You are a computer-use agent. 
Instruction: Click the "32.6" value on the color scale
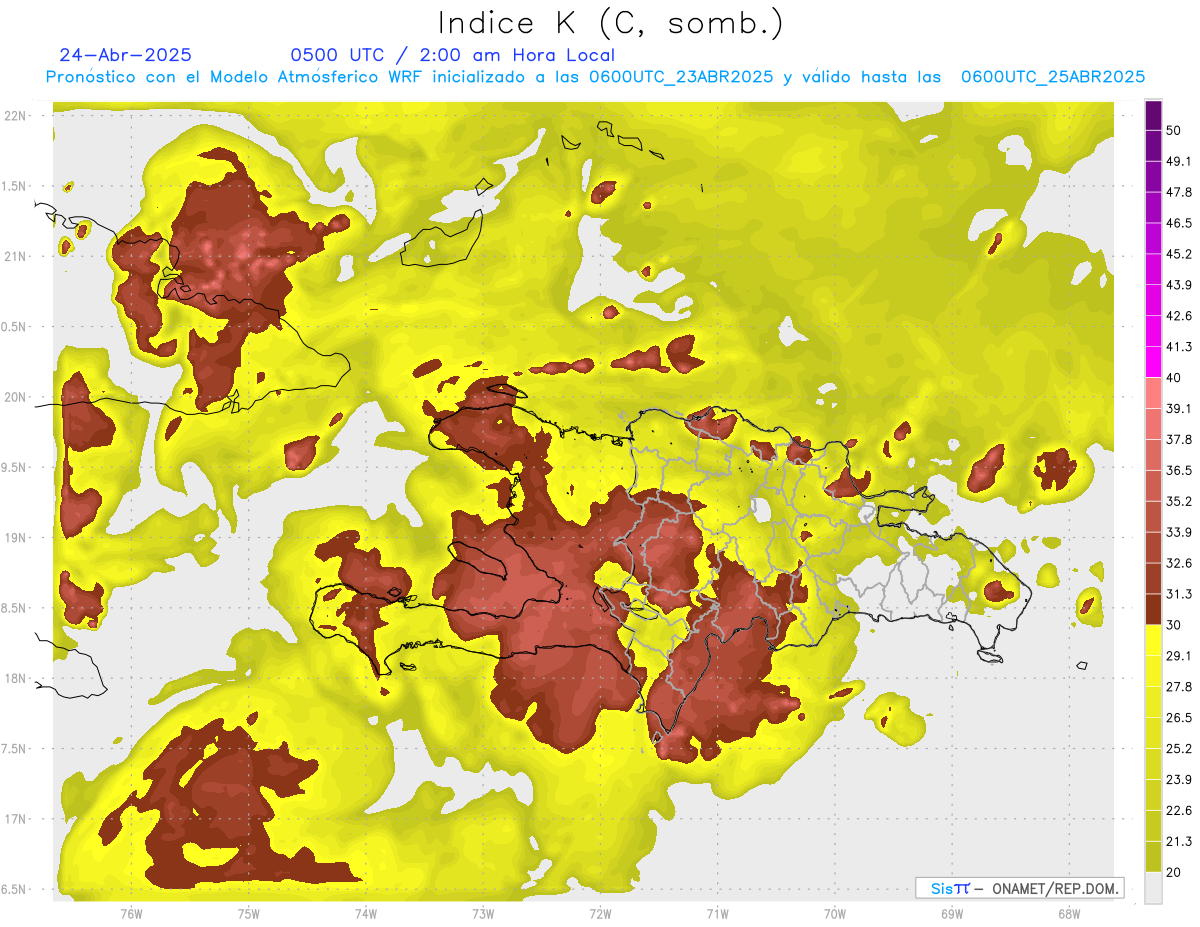(1179, 563)
